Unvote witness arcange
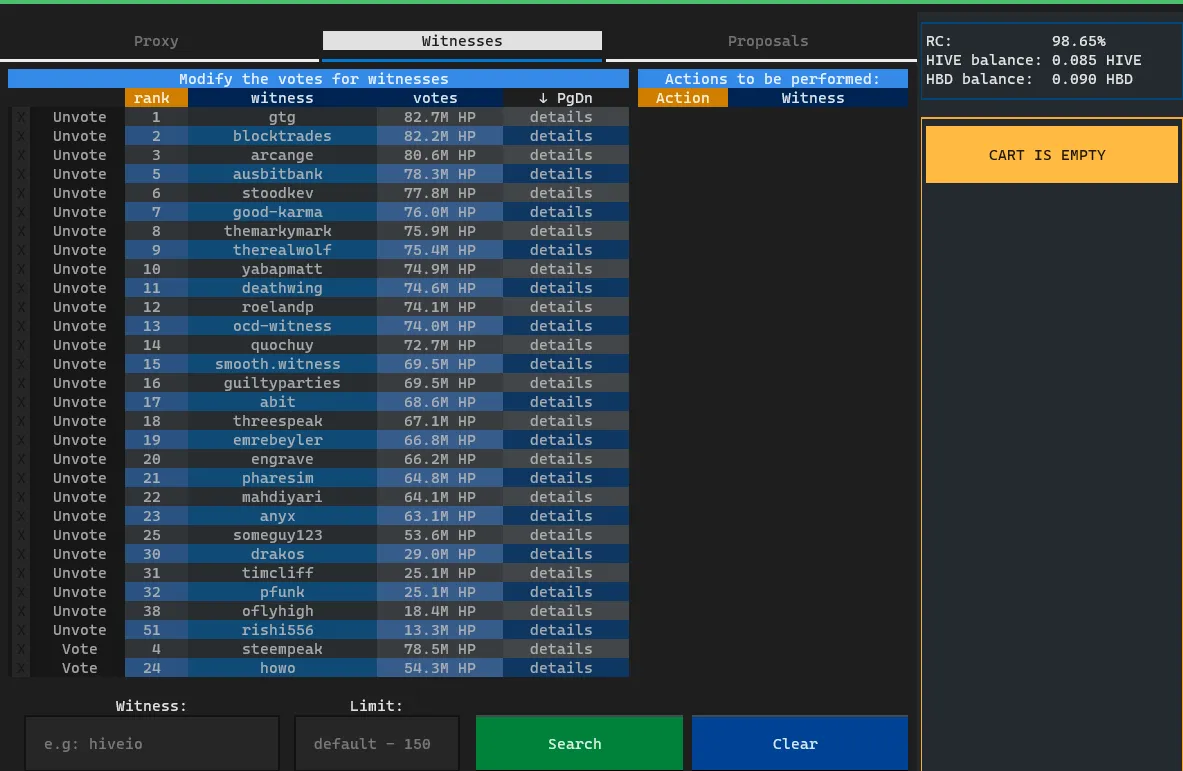 tap(79, 155)
